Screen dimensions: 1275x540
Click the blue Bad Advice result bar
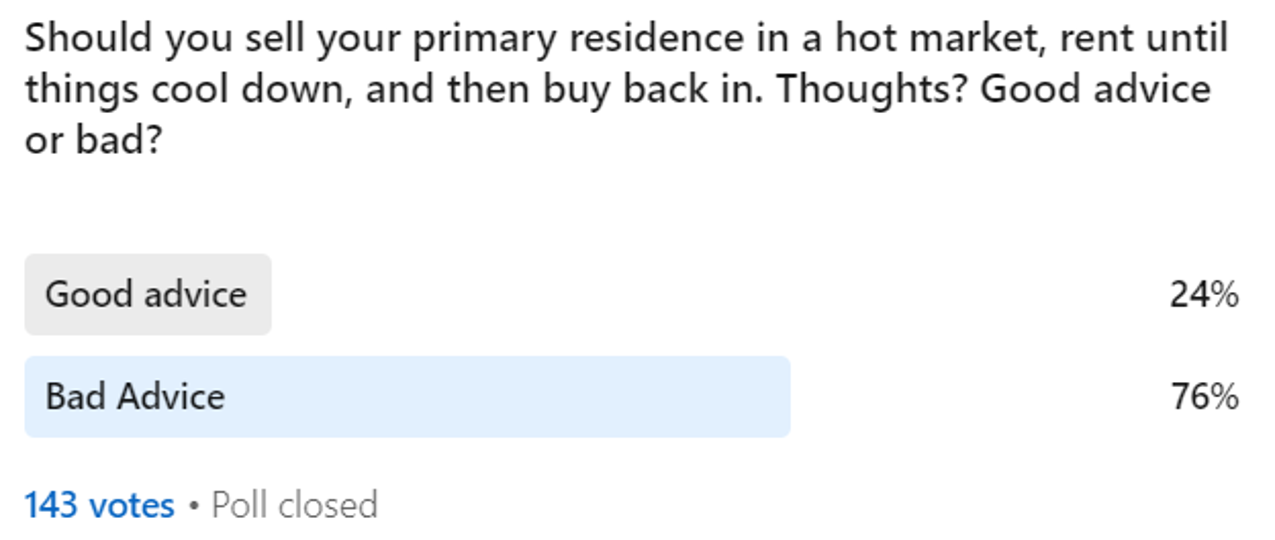tap(500, 397)
